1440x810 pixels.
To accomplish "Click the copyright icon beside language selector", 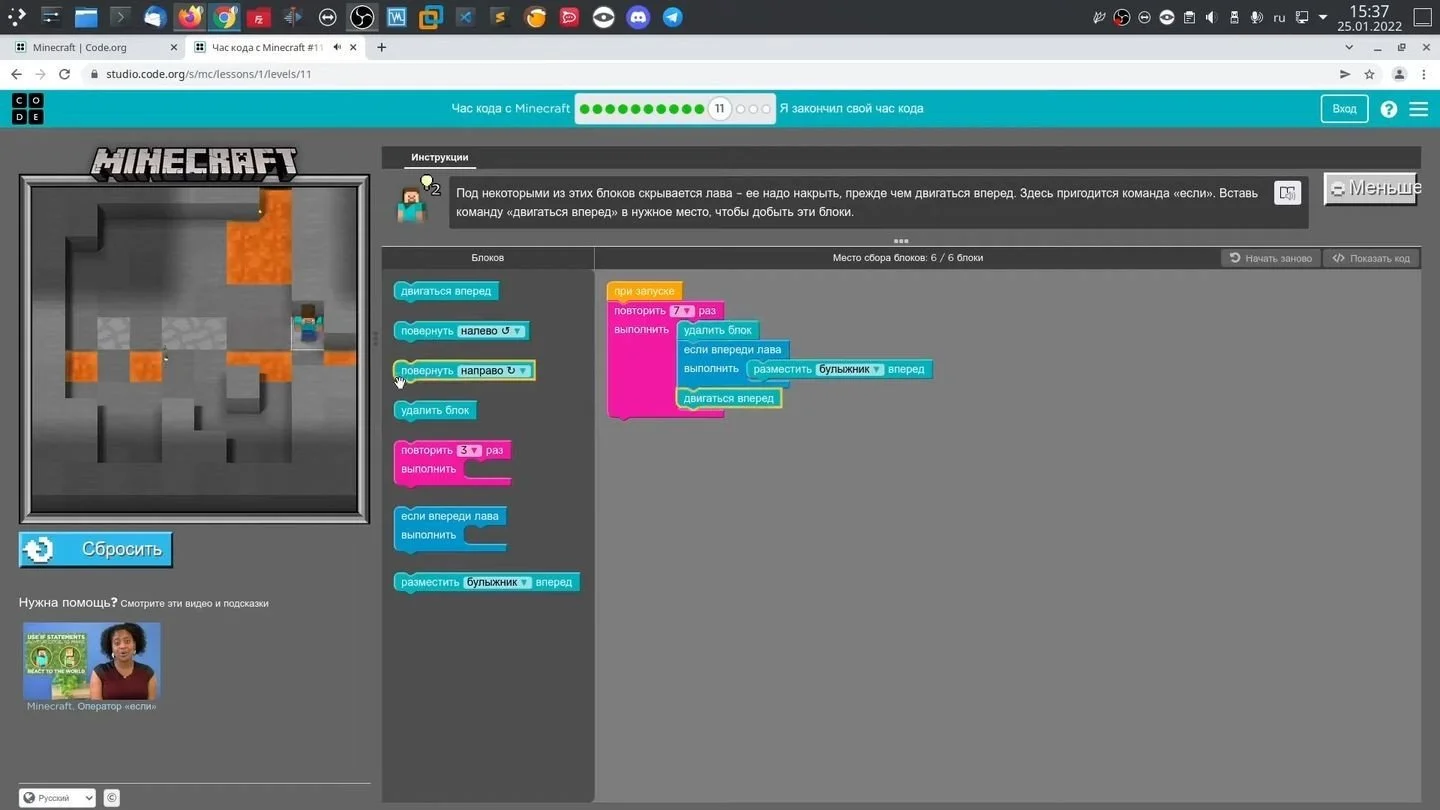I will click(x=112, y=798).
